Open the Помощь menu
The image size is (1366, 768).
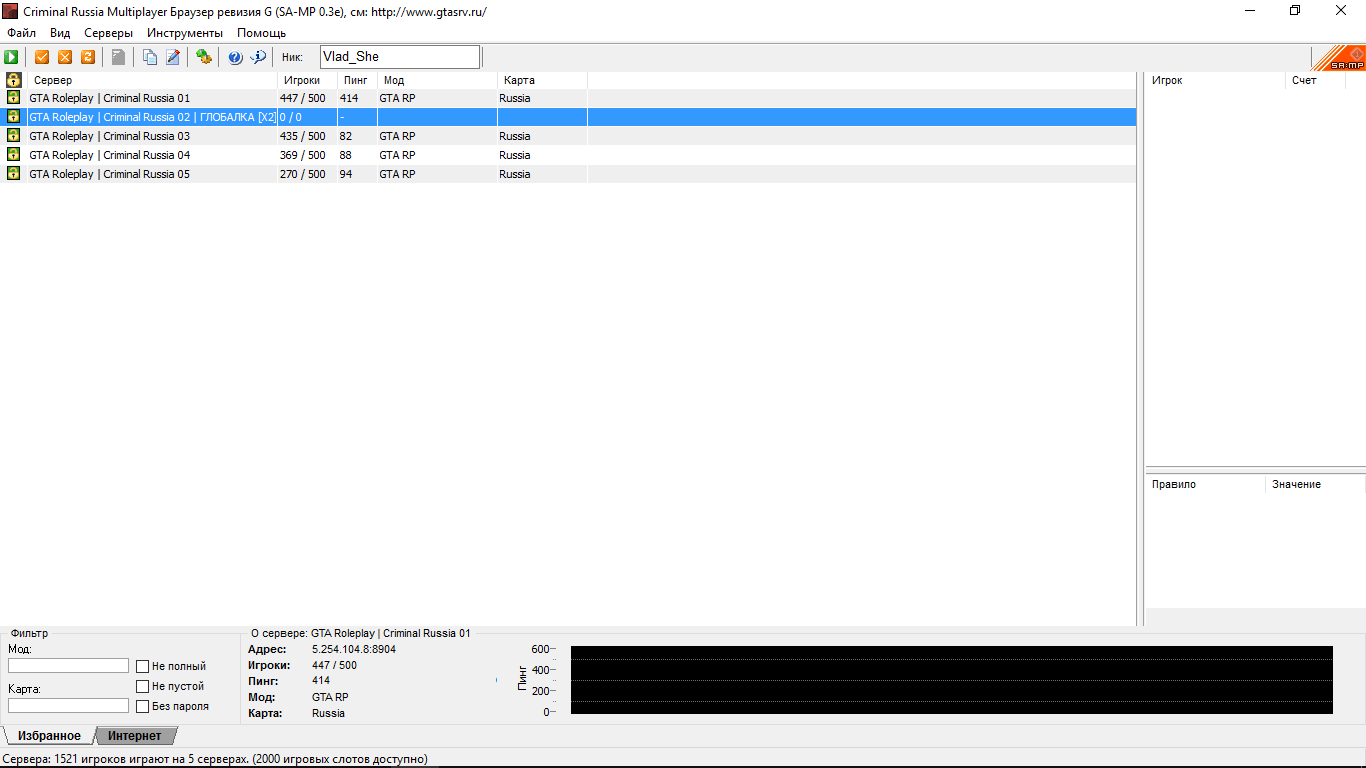(x=261, y=33)
